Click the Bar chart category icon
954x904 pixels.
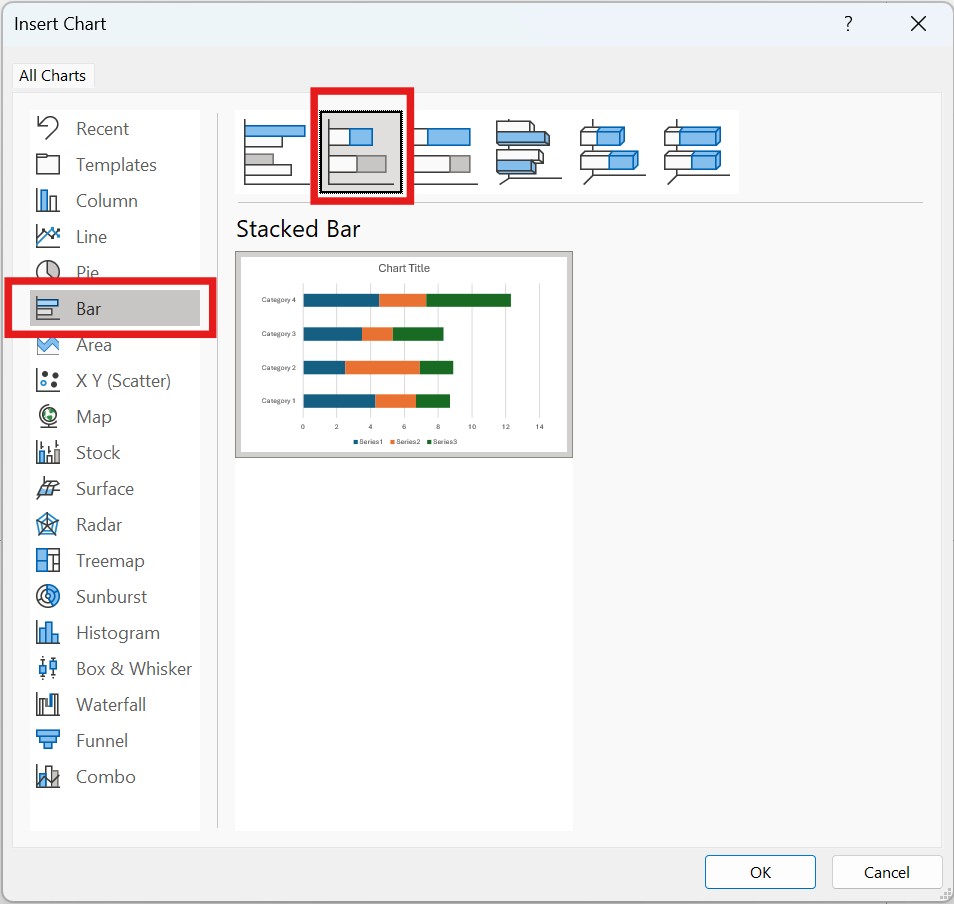click(47, 308)
